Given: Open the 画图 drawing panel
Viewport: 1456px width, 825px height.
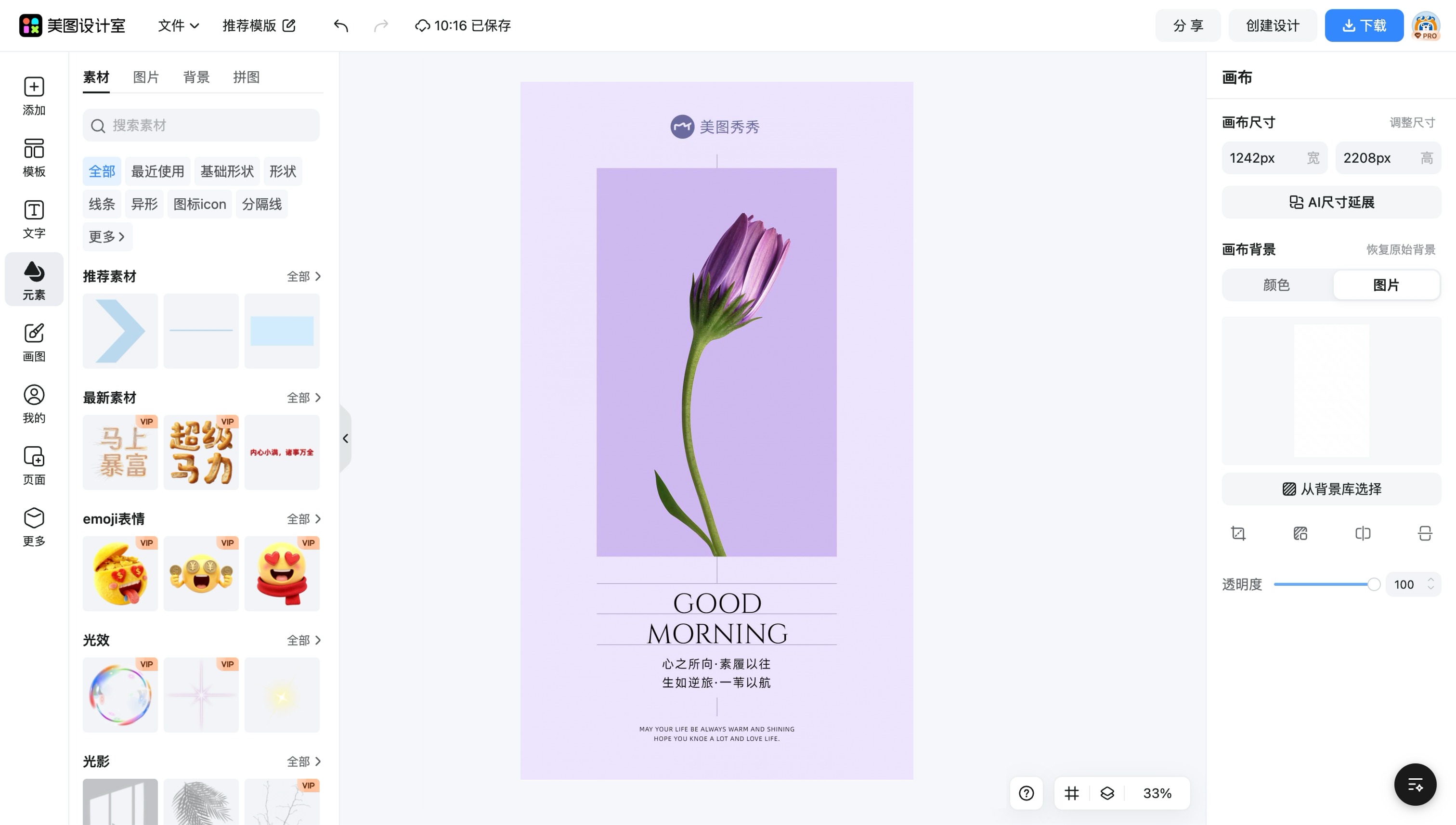Looking at the screenshot, I should pos(34,342).
